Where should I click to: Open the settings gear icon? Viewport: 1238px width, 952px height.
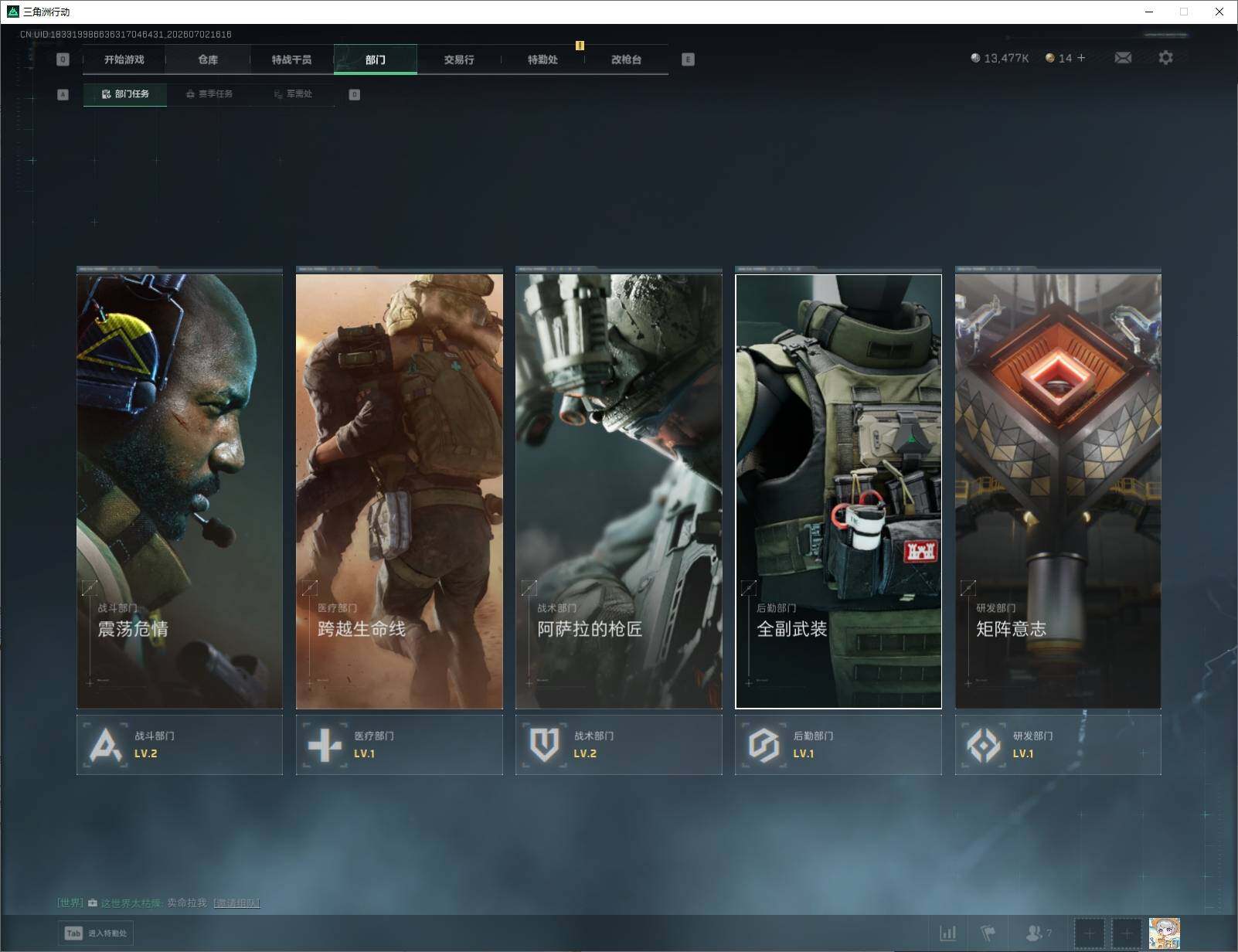(1165, 58)
